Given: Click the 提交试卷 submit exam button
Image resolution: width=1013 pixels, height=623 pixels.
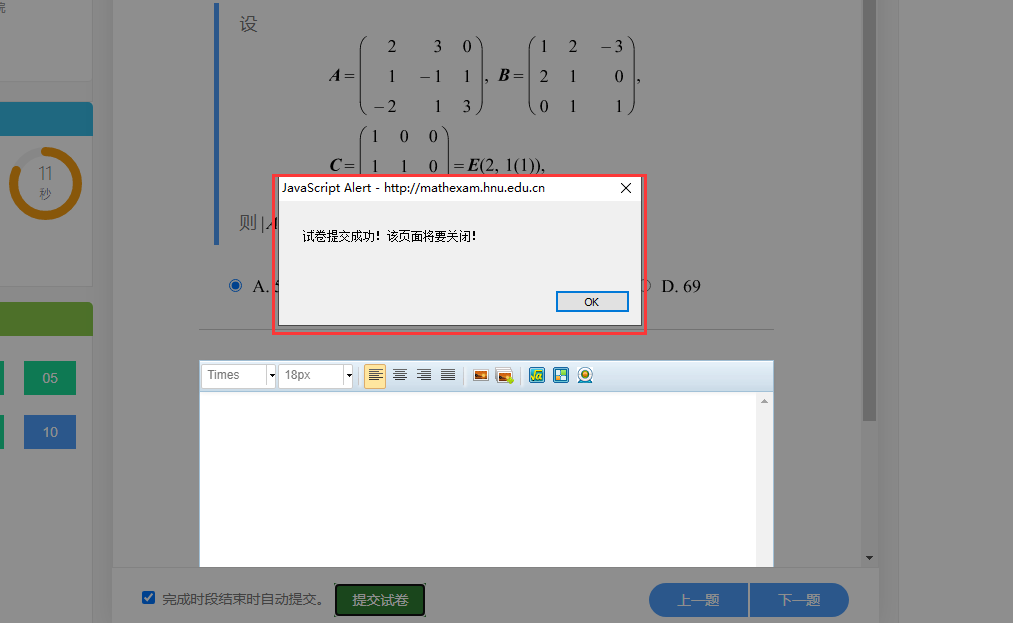Looking at the screenshot, I should (380, 600).
